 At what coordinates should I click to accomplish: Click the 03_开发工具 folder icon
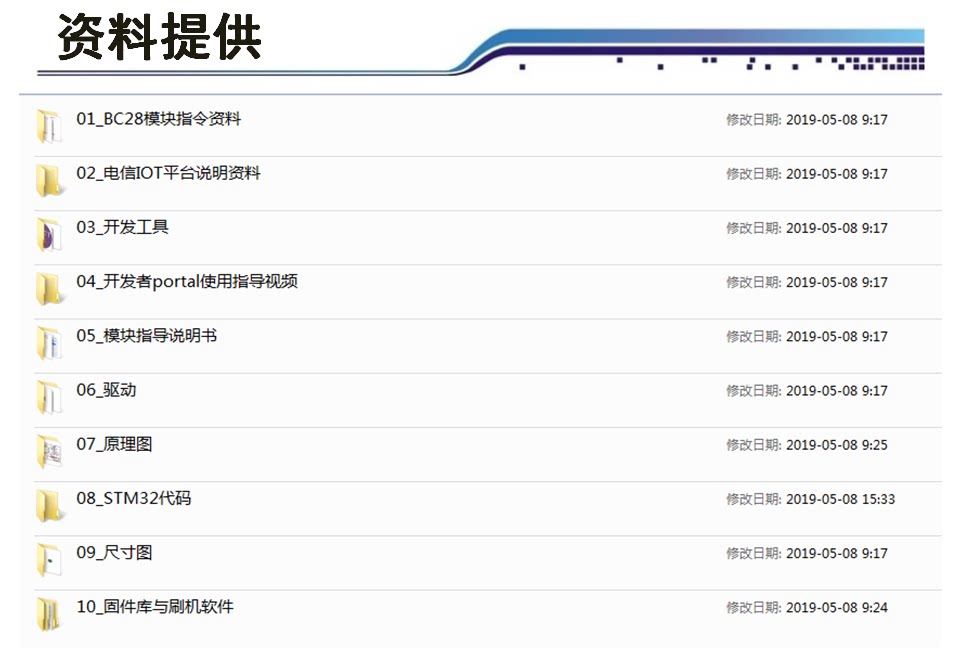click(48, 234)
